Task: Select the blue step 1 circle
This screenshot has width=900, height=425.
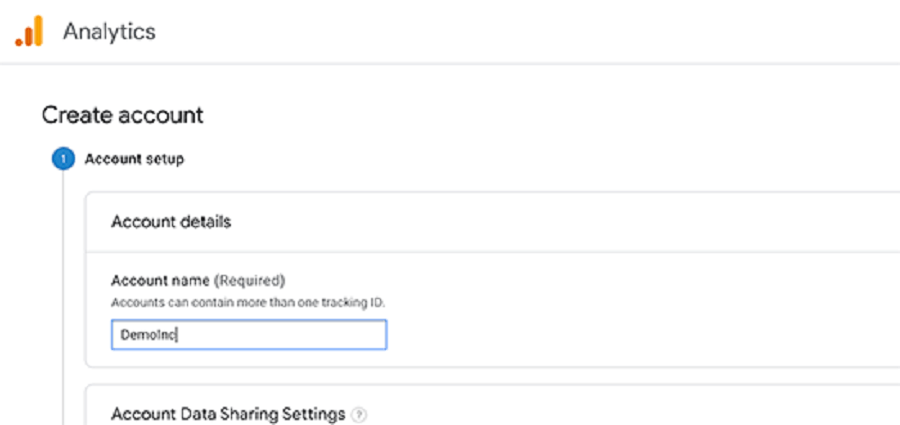Action: click(63, 159)
